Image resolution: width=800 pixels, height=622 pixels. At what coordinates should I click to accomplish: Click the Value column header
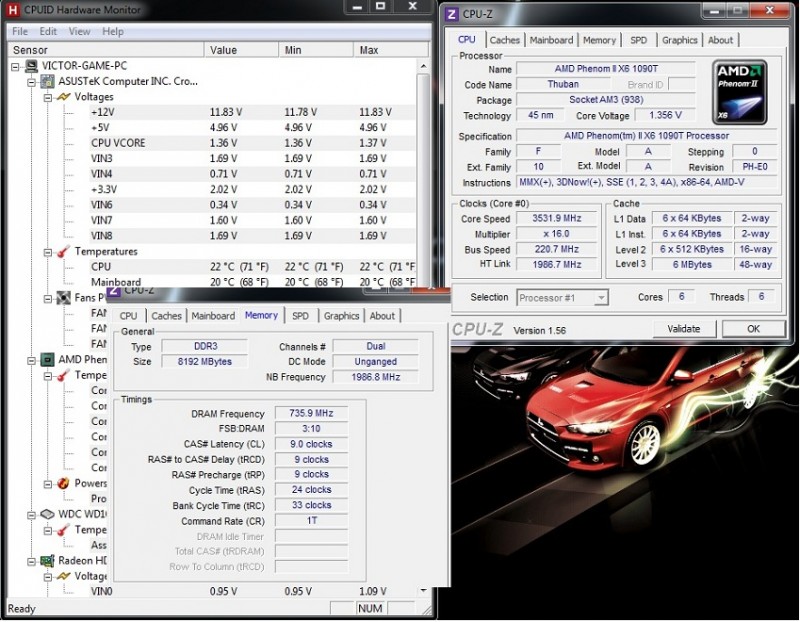point(242,50)
